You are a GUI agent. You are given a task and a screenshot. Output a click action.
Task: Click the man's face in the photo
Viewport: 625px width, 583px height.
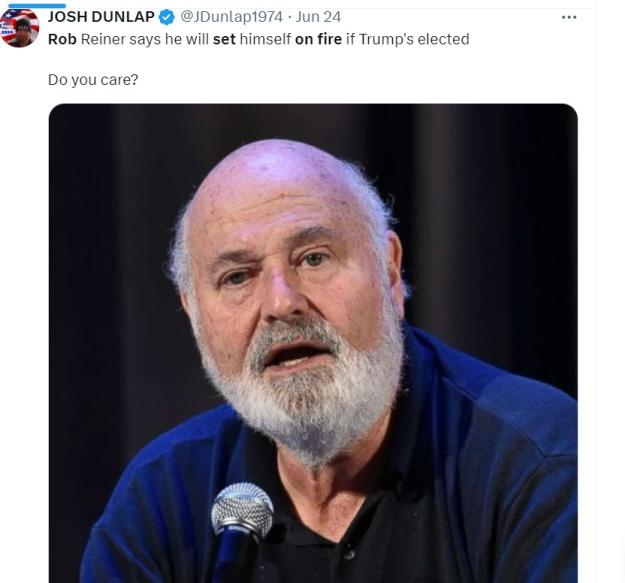(293, 287)
